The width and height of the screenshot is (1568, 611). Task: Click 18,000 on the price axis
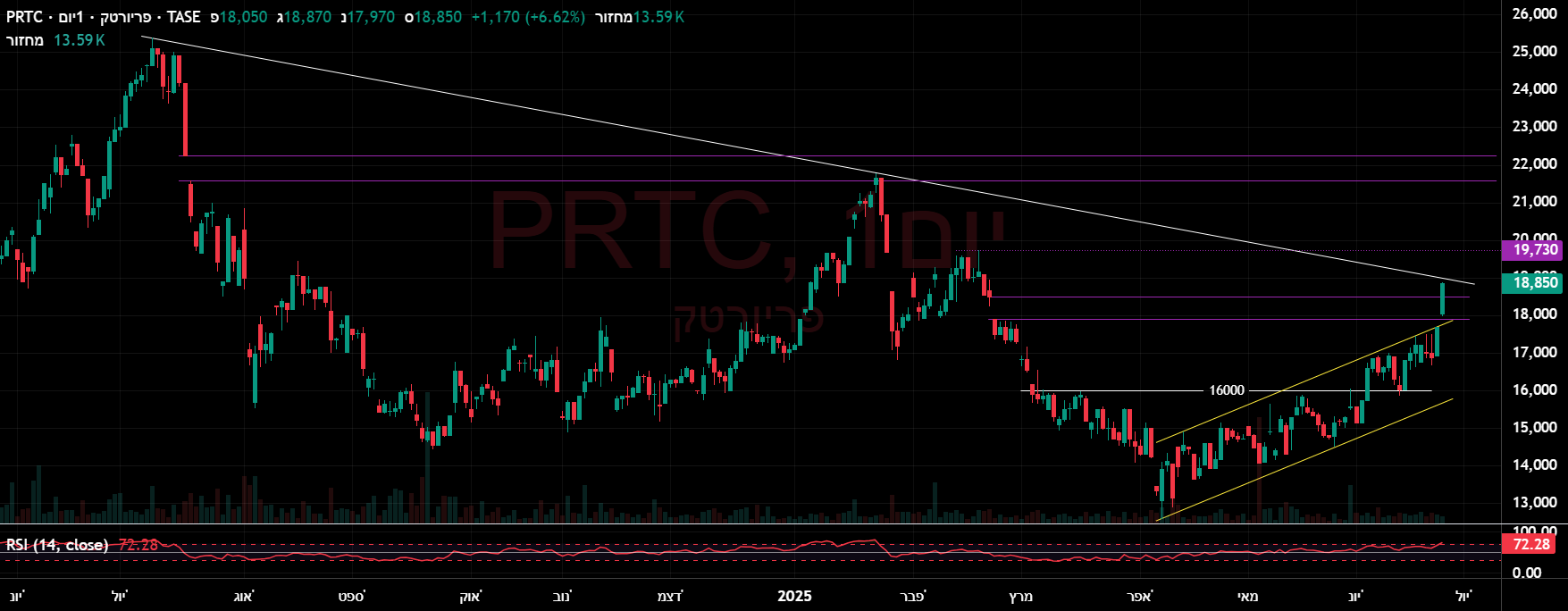pyautogui.click(x=1534, y=314)
